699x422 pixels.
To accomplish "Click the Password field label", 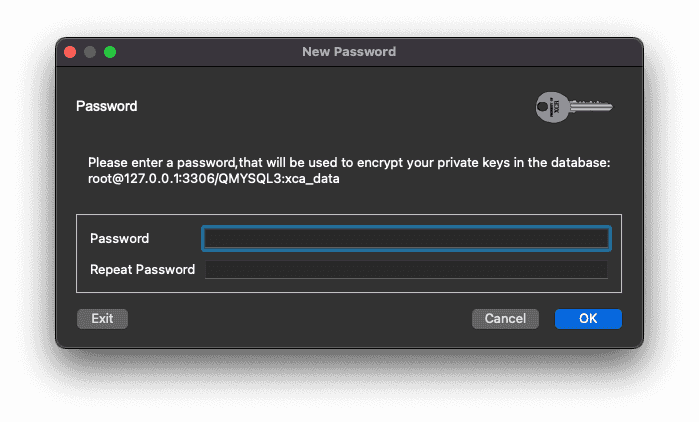I will 119,238.
